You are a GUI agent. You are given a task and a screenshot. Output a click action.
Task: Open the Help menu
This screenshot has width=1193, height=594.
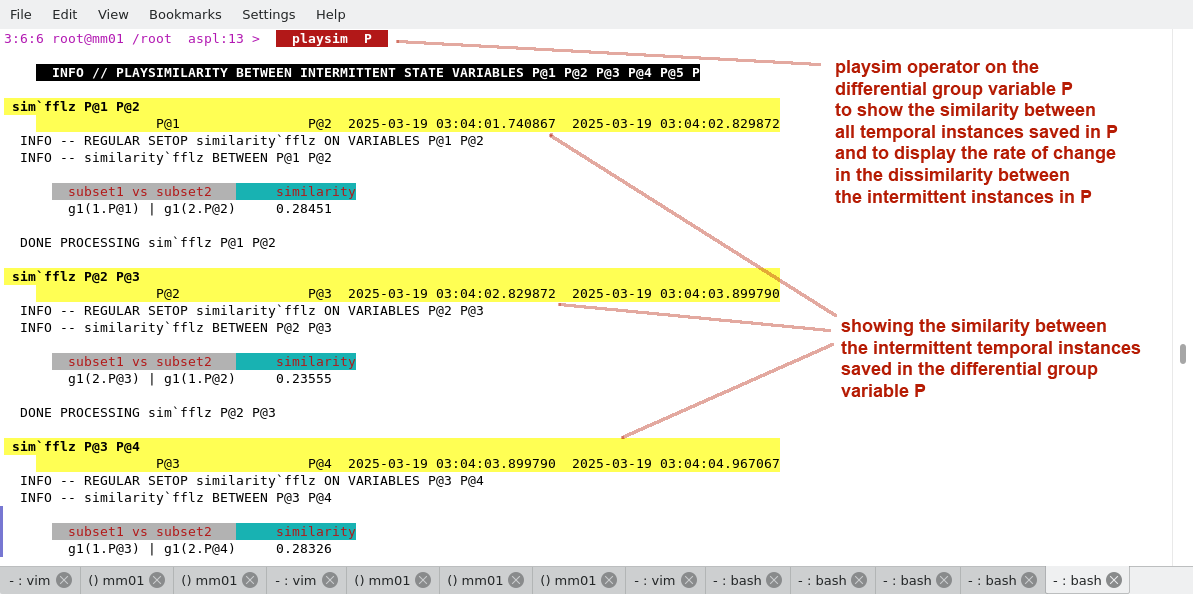point(330,14)
